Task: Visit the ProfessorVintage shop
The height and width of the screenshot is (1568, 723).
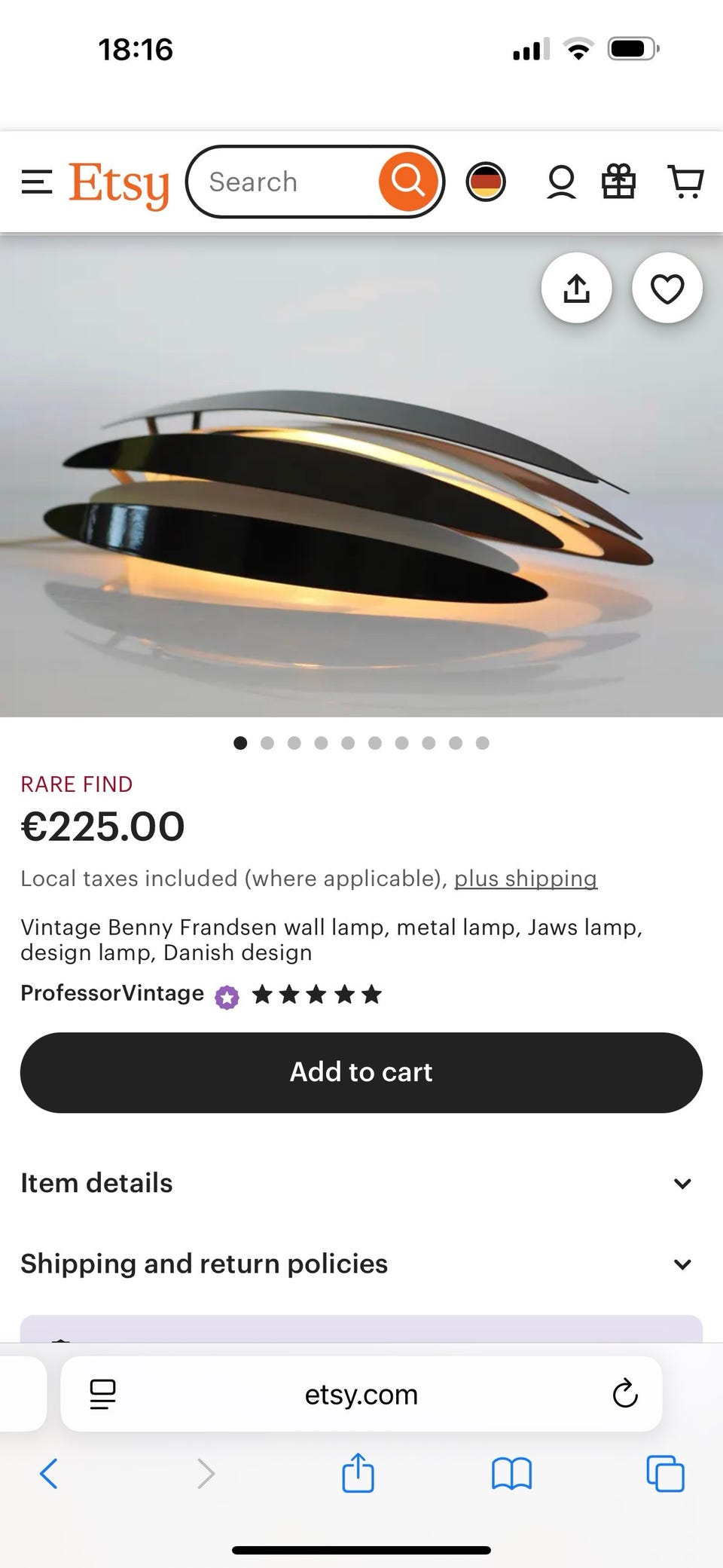Action: (x=112, y=993)
